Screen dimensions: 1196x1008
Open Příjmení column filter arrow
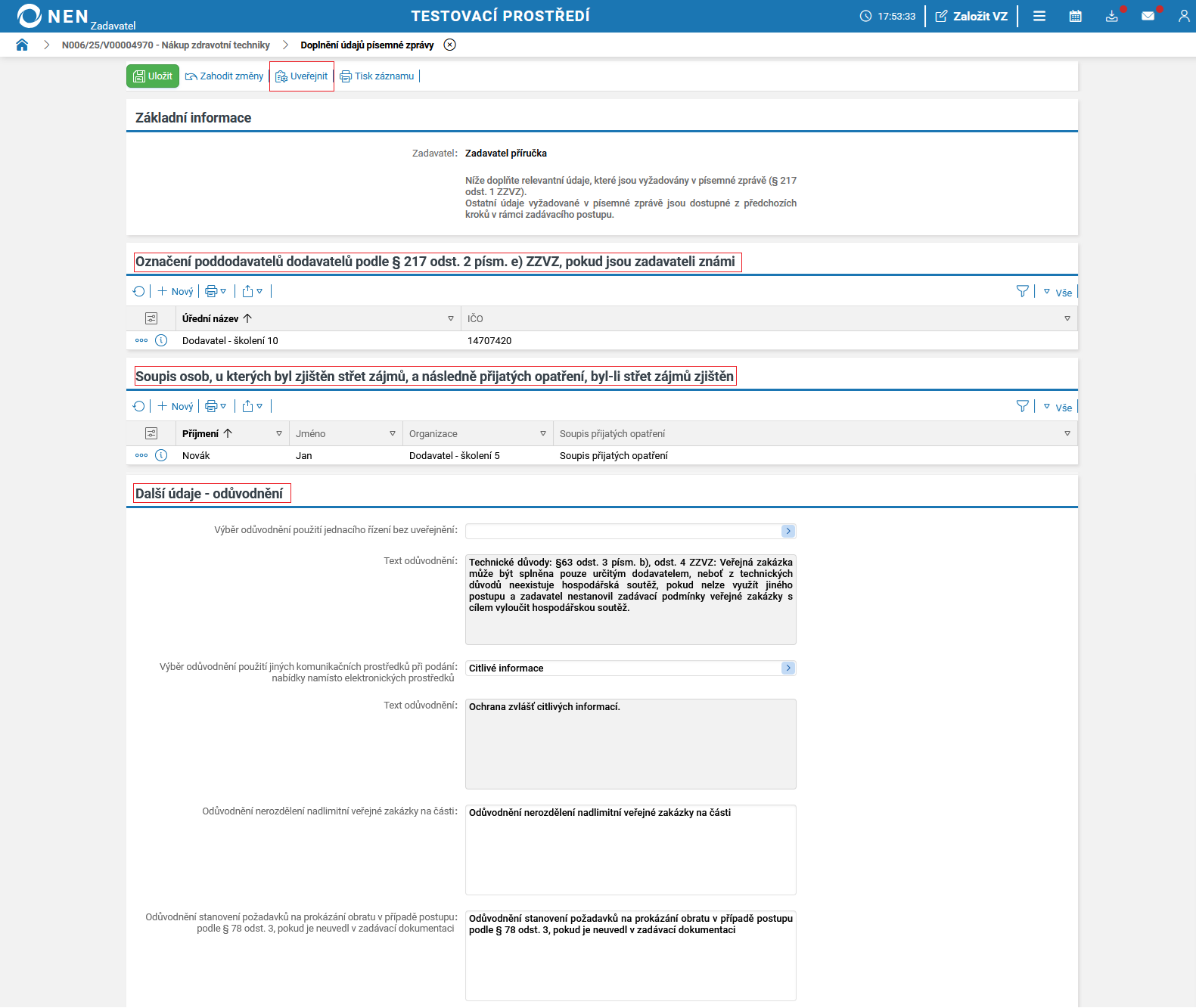click(279, 433)
